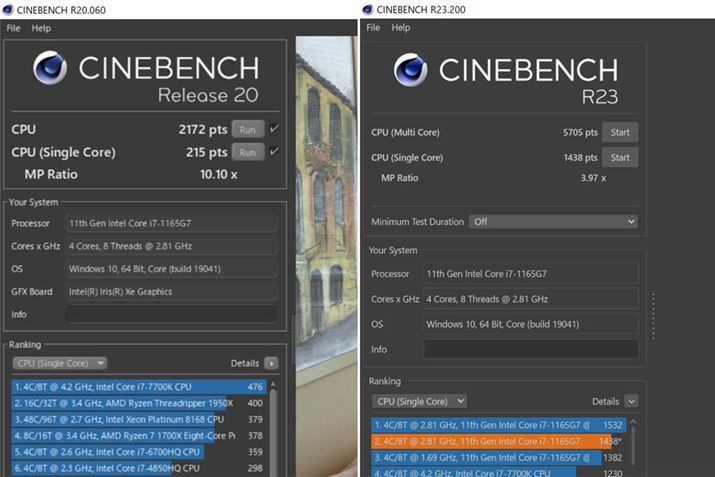715x477 pixels.
Task: Open the Help menu in Cinebench R20
Action: click(41, 28)
